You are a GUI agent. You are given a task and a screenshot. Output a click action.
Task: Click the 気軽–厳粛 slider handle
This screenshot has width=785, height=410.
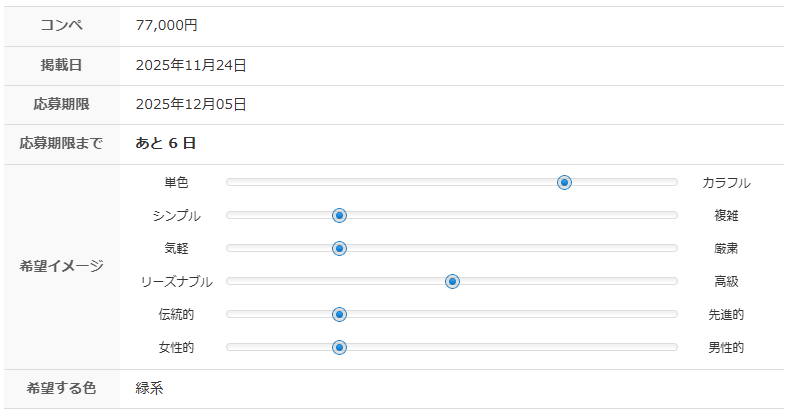pyautogui.click(x=339, y=248)
